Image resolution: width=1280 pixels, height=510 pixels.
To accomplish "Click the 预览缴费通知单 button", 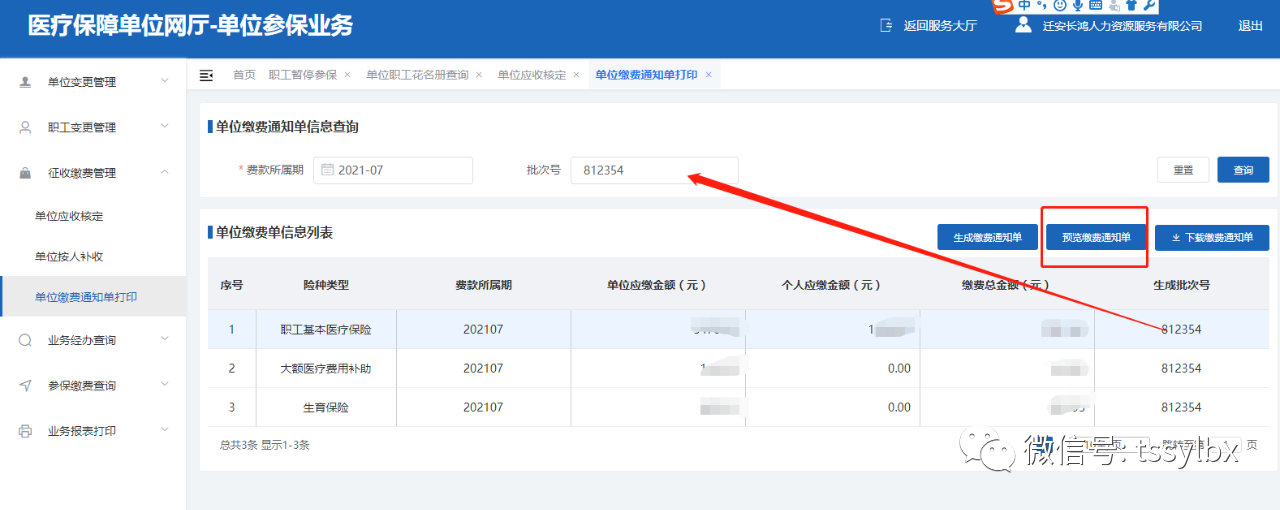I will [x=1096, y=238].
